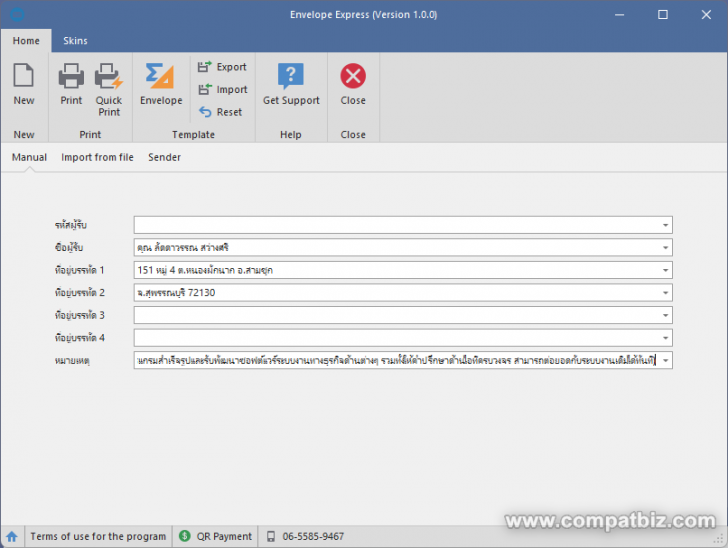Reset the template to default
This screenshot has height=548, width=728.
coord(221,112)
